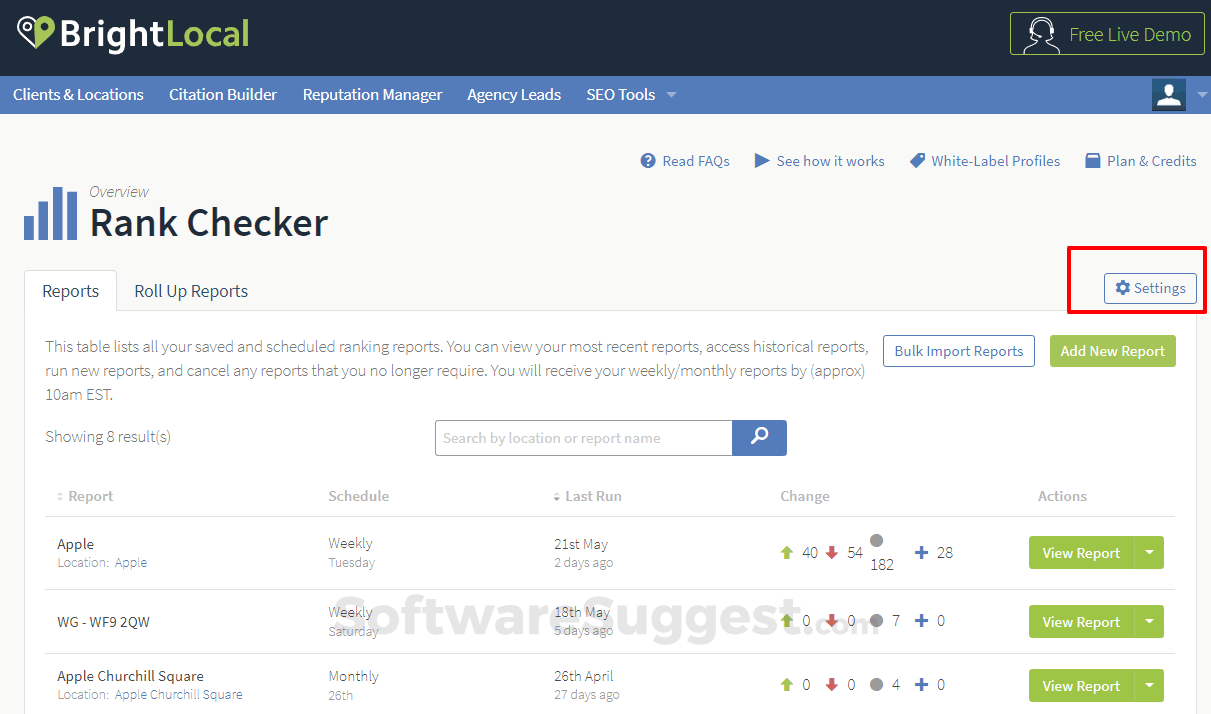Open Read FAQs help icon
Viewport: 1211px width, 714px height.
[648, 161]
